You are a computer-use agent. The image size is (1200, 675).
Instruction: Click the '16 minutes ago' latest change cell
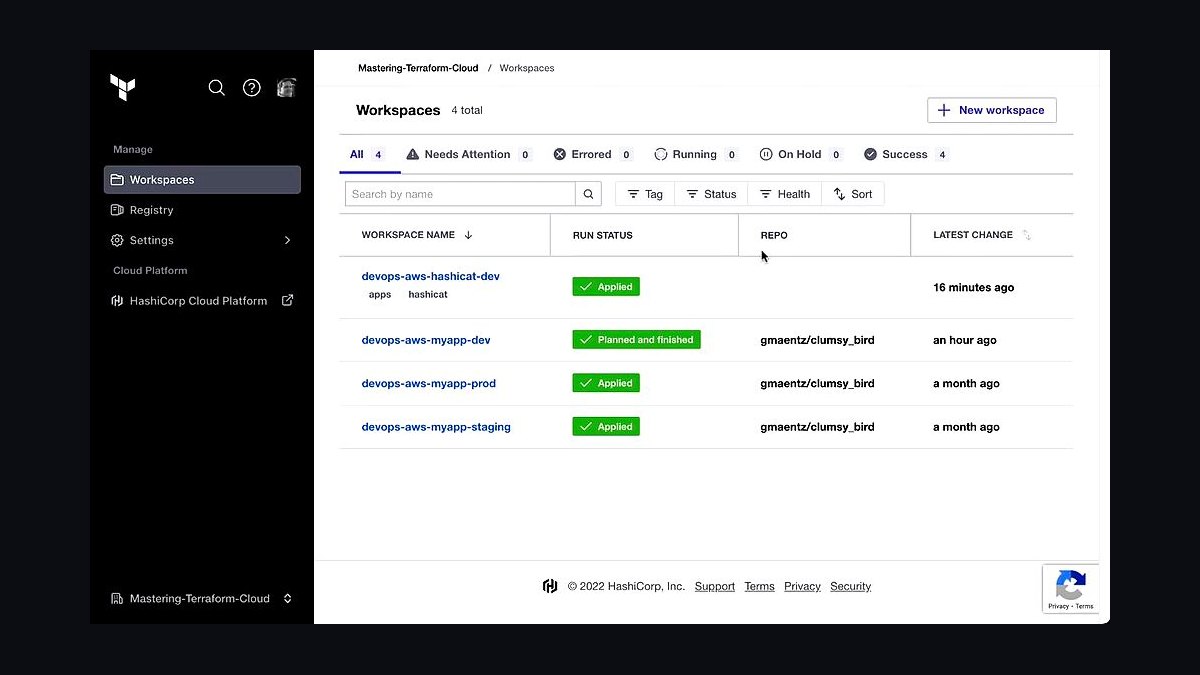[x=973, y=288]
